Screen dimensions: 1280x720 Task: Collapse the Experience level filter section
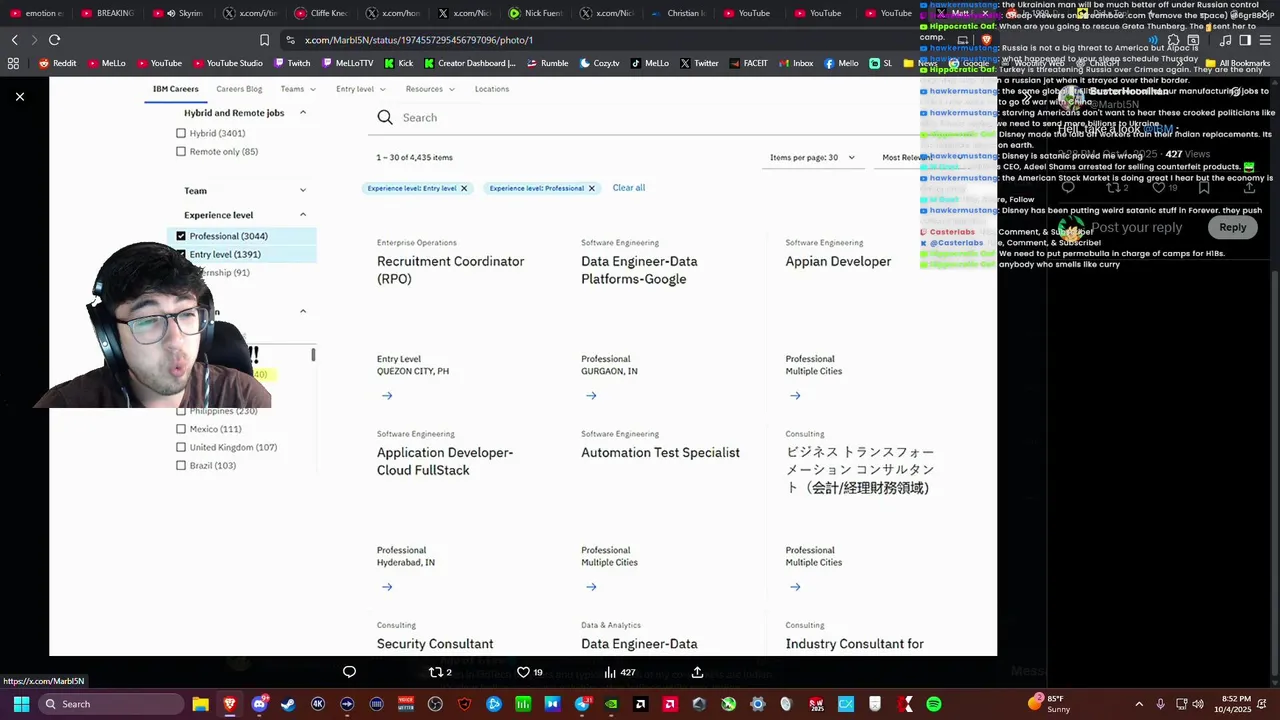click(303, 215)
